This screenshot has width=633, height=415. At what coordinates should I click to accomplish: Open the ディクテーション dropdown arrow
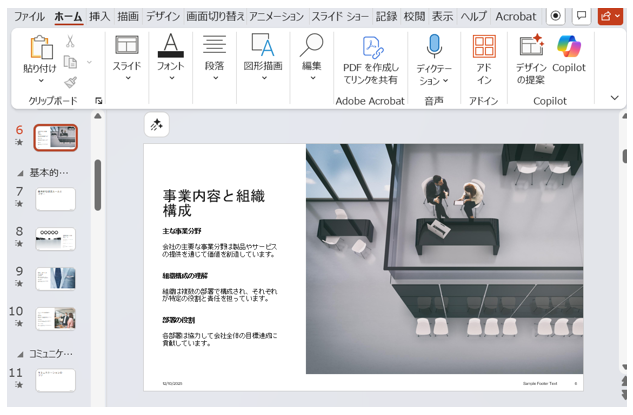point(445,81)
